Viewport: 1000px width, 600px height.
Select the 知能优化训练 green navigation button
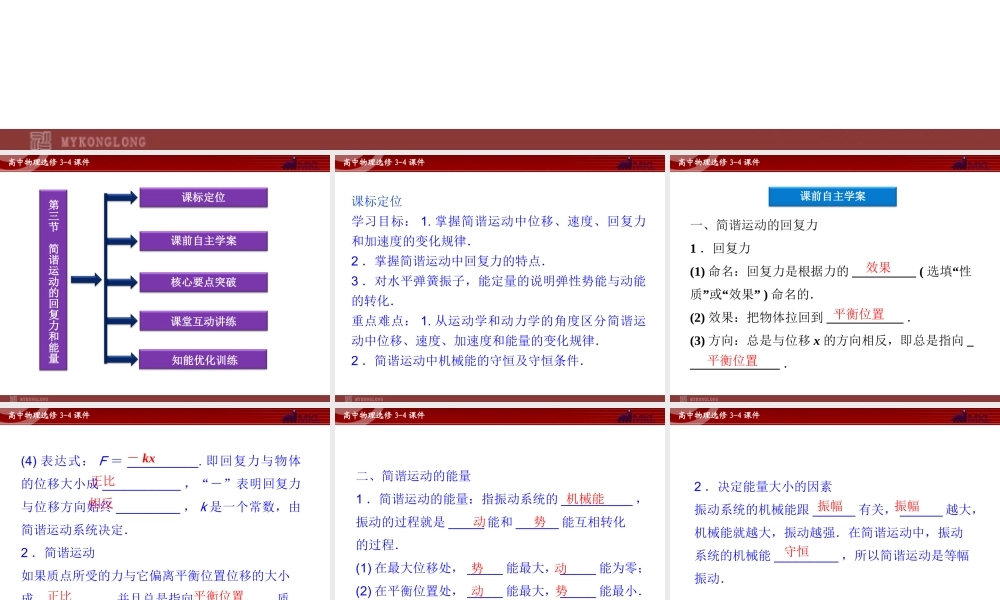pos(205,359)
